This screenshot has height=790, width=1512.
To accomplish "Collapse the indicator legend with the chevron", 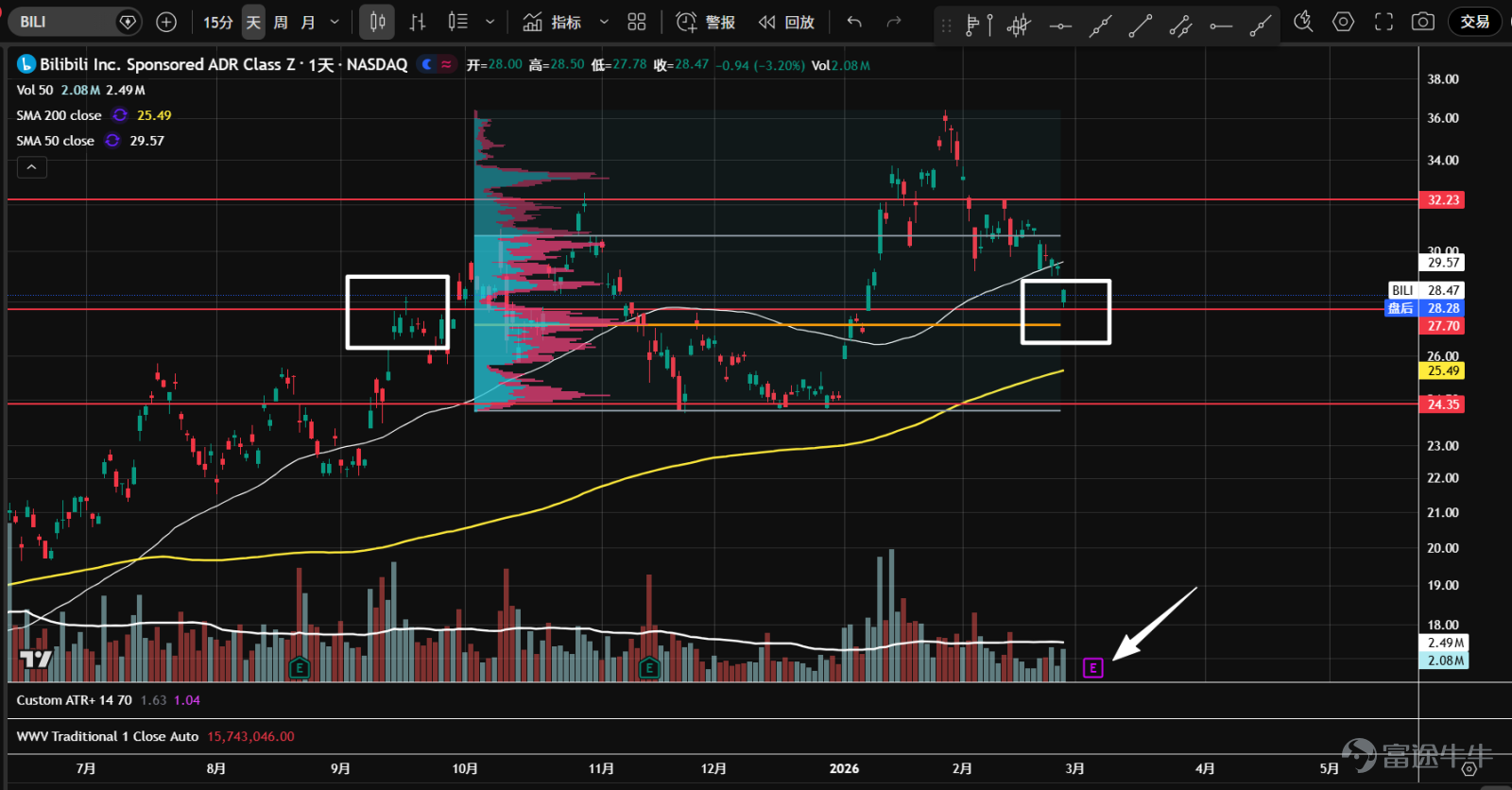I will point(31,167).
